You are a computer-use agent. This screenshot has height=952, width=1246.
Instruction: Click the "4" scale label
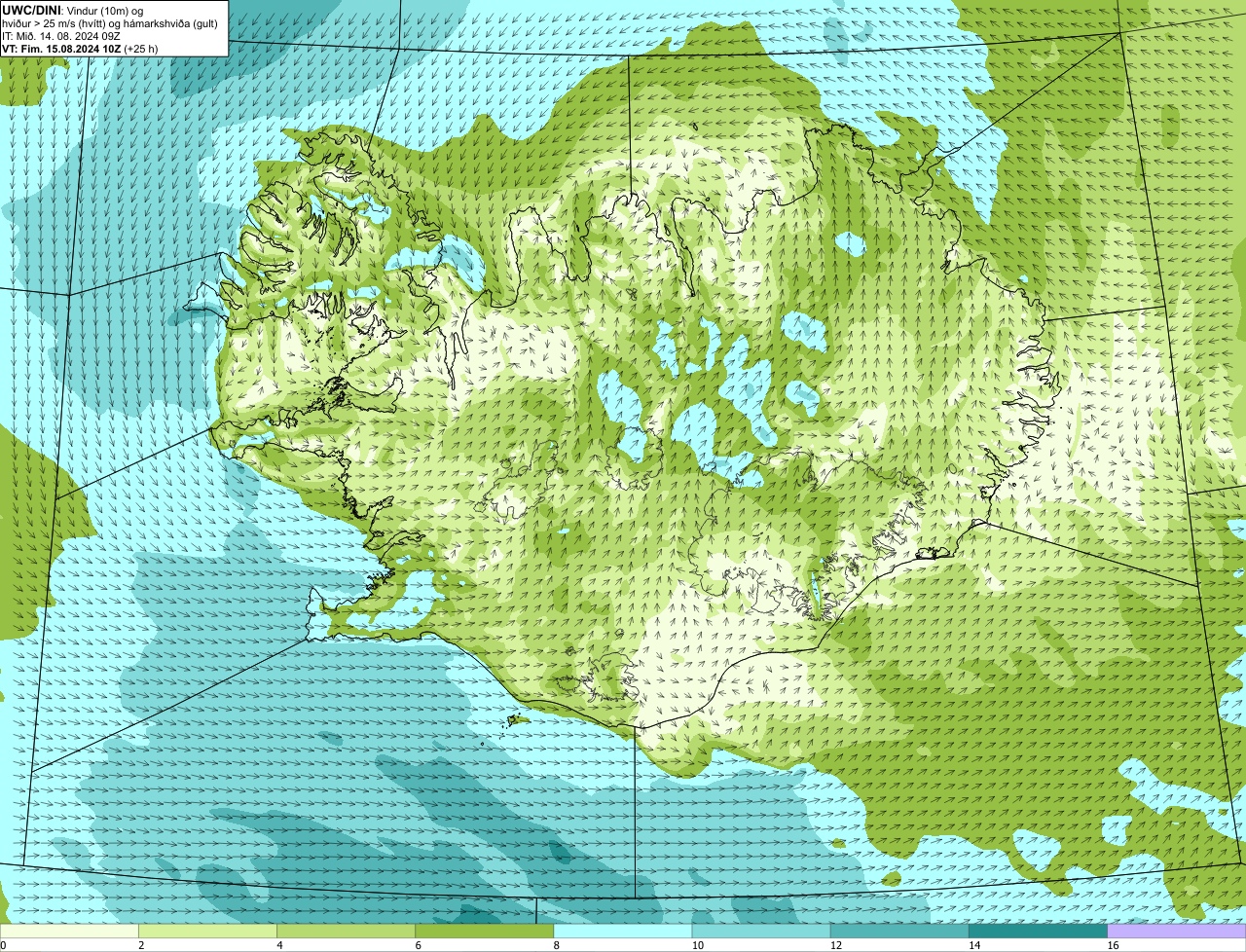279,945
